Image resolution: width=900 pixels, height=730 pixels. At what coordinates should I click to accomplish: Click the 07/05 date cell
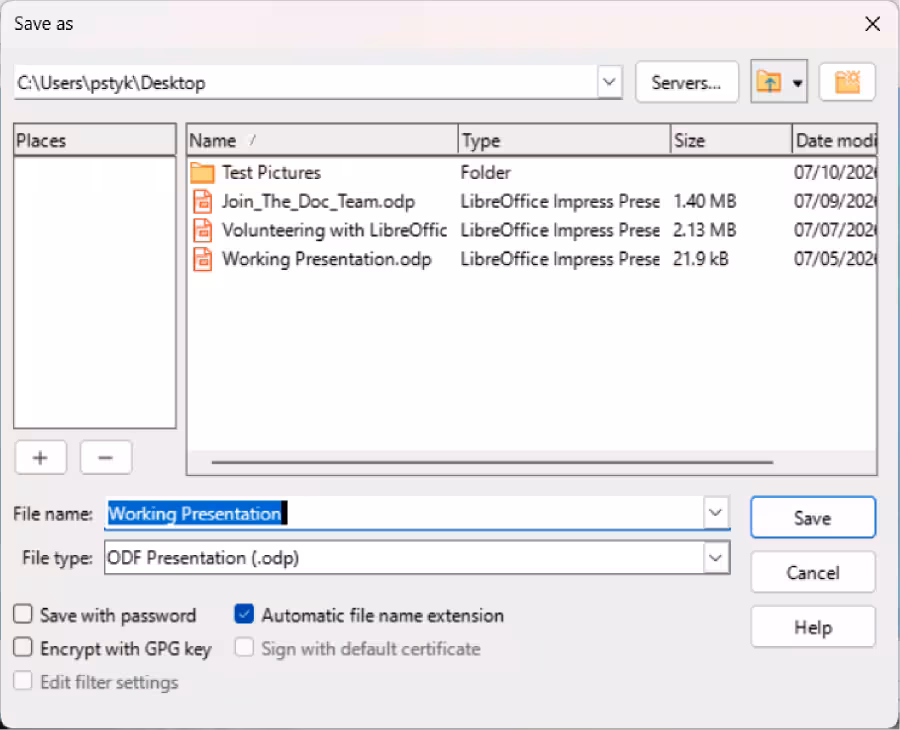835,259
